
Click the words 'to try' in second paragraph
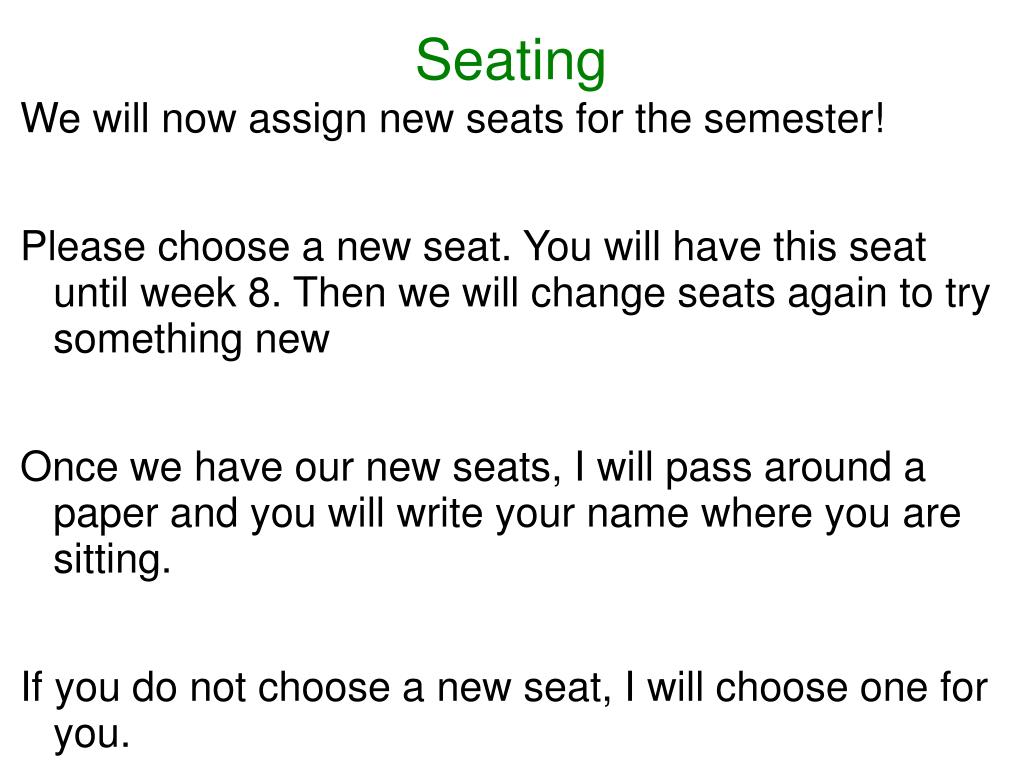tap(945, 295)
